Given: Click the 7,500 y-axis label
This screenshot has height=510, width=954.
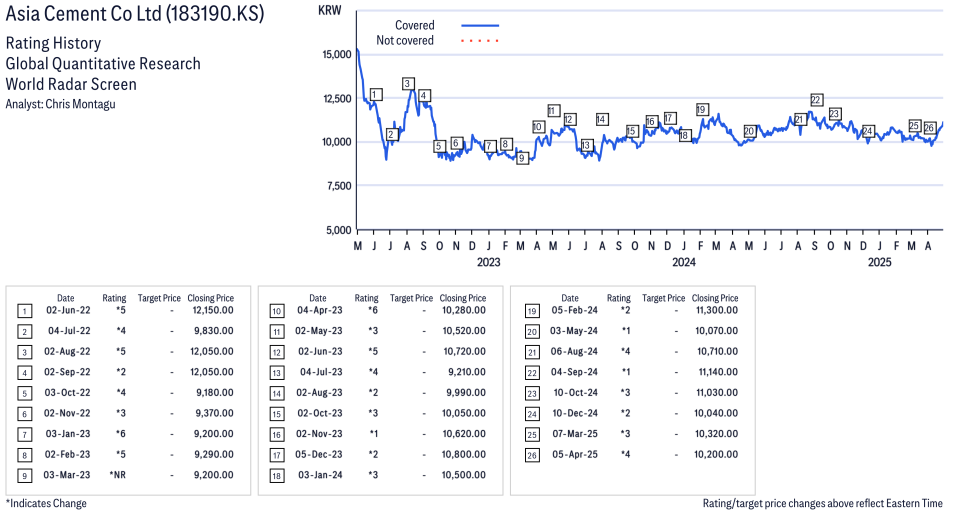Looking at the screenshot, I should [x=339, y=186].
